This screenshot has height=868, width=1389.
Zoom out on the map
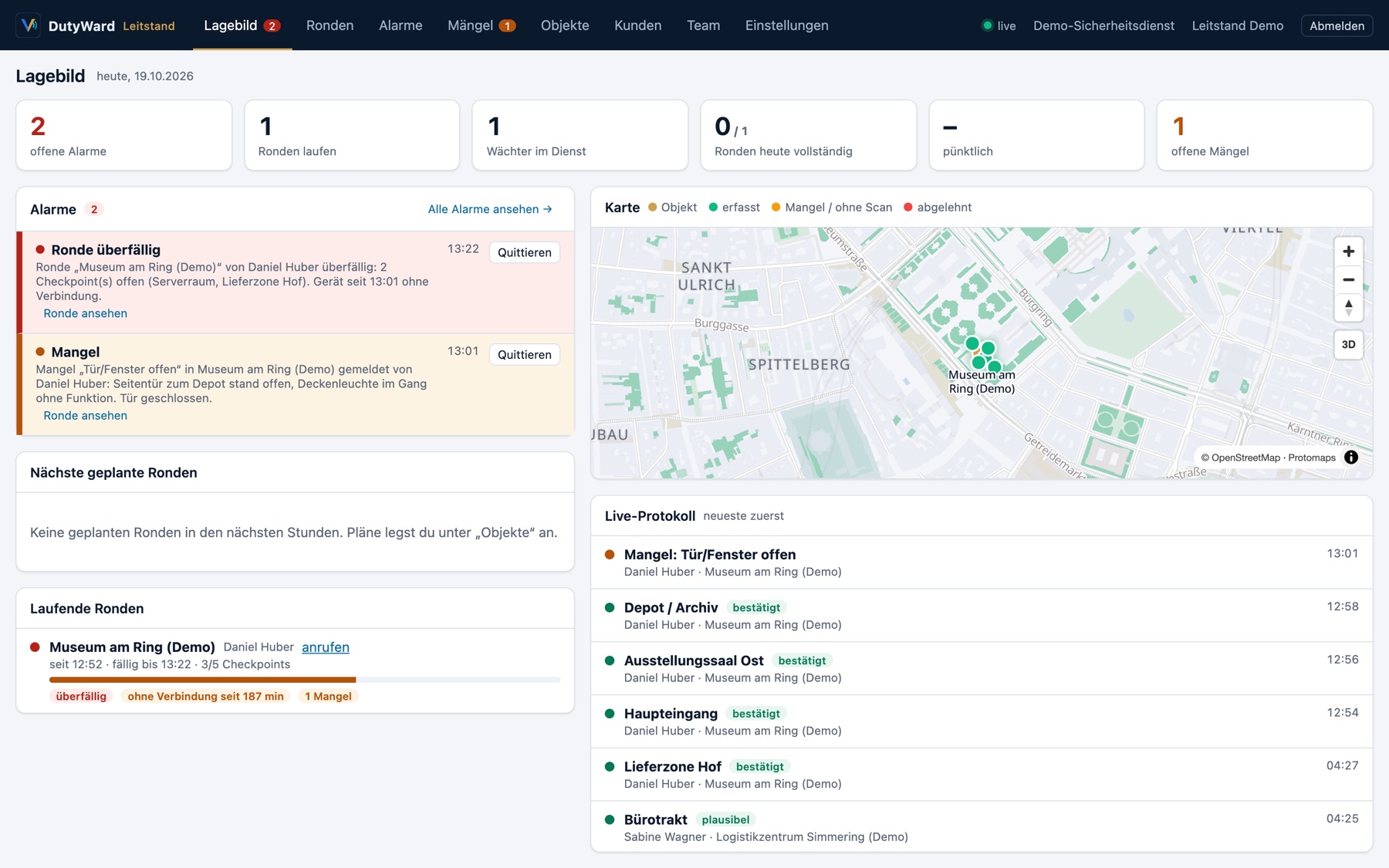[x=1348, y=280]
